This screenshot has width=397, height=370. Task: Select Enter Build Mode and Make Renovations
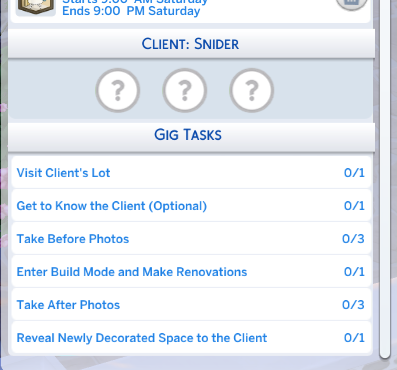191,272
